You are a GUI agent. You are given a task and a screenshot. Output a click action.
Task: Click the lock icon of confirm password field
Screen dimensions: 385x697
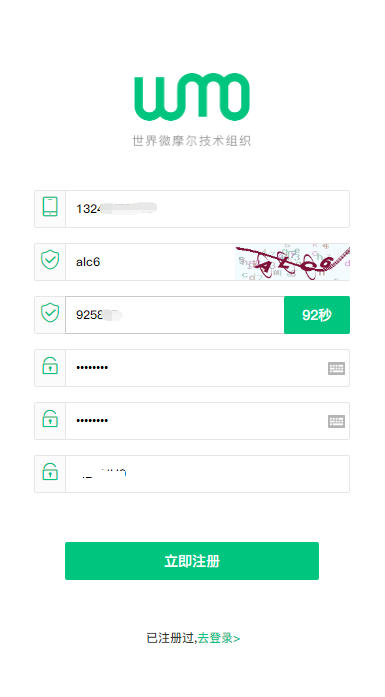(x=50, y=419)
